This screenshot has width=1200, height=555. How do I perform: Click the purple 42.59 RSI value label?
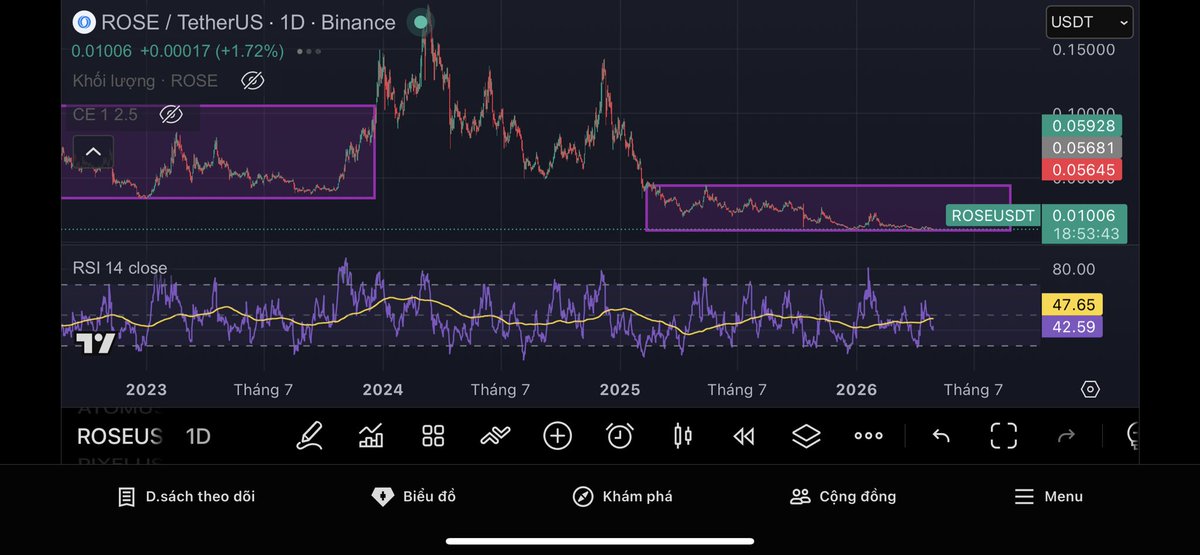point(1072,327)
